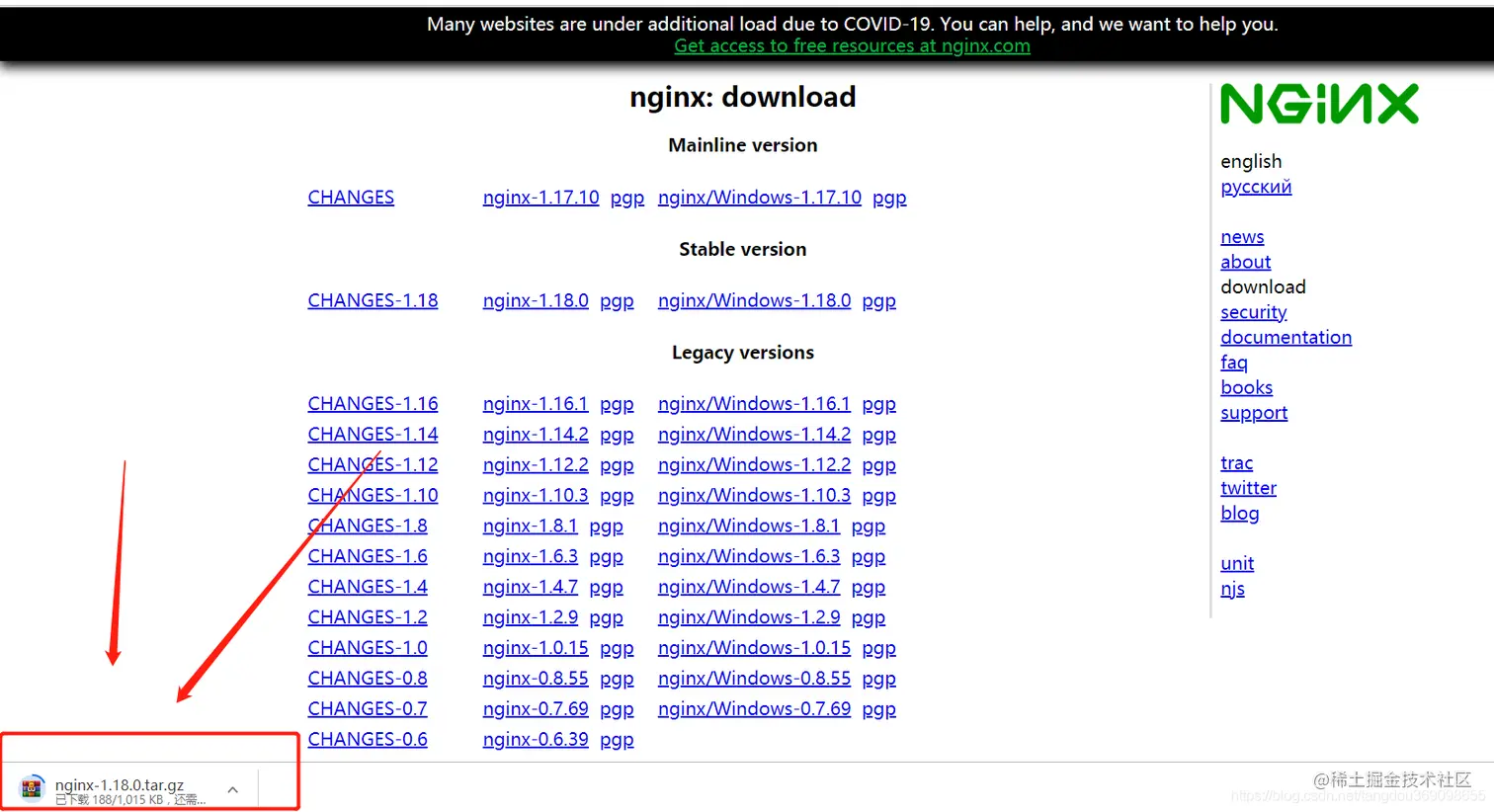Open pgp for nginx/Windows-1.17.10

click(x=889, y=199)
